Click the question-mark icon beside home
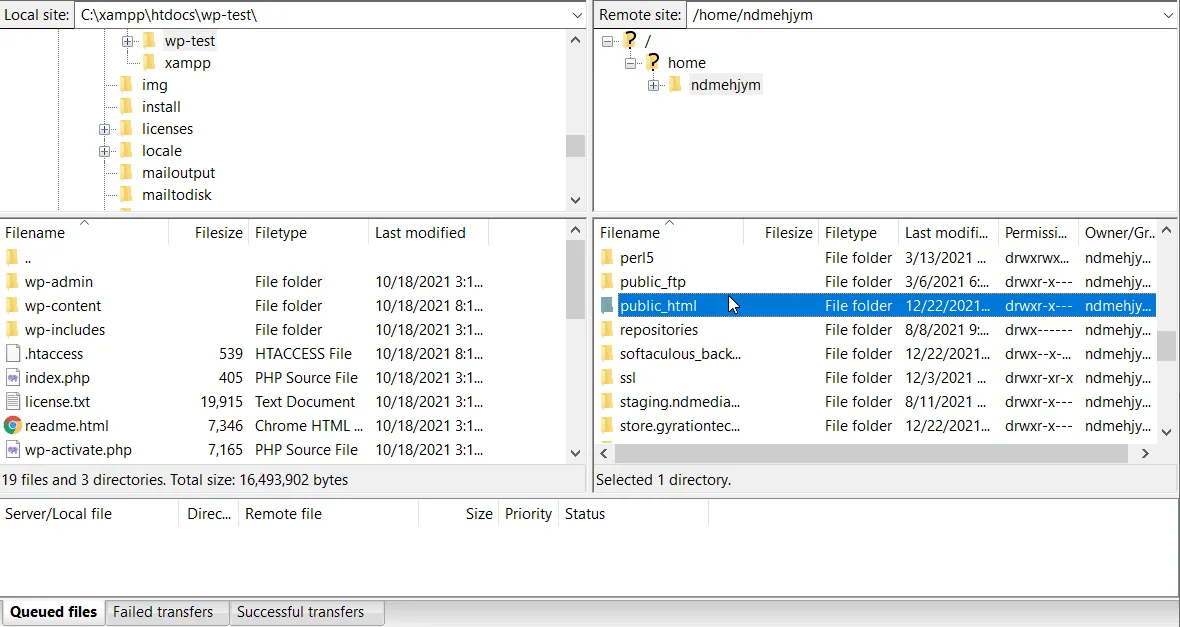 coord(652,62)
